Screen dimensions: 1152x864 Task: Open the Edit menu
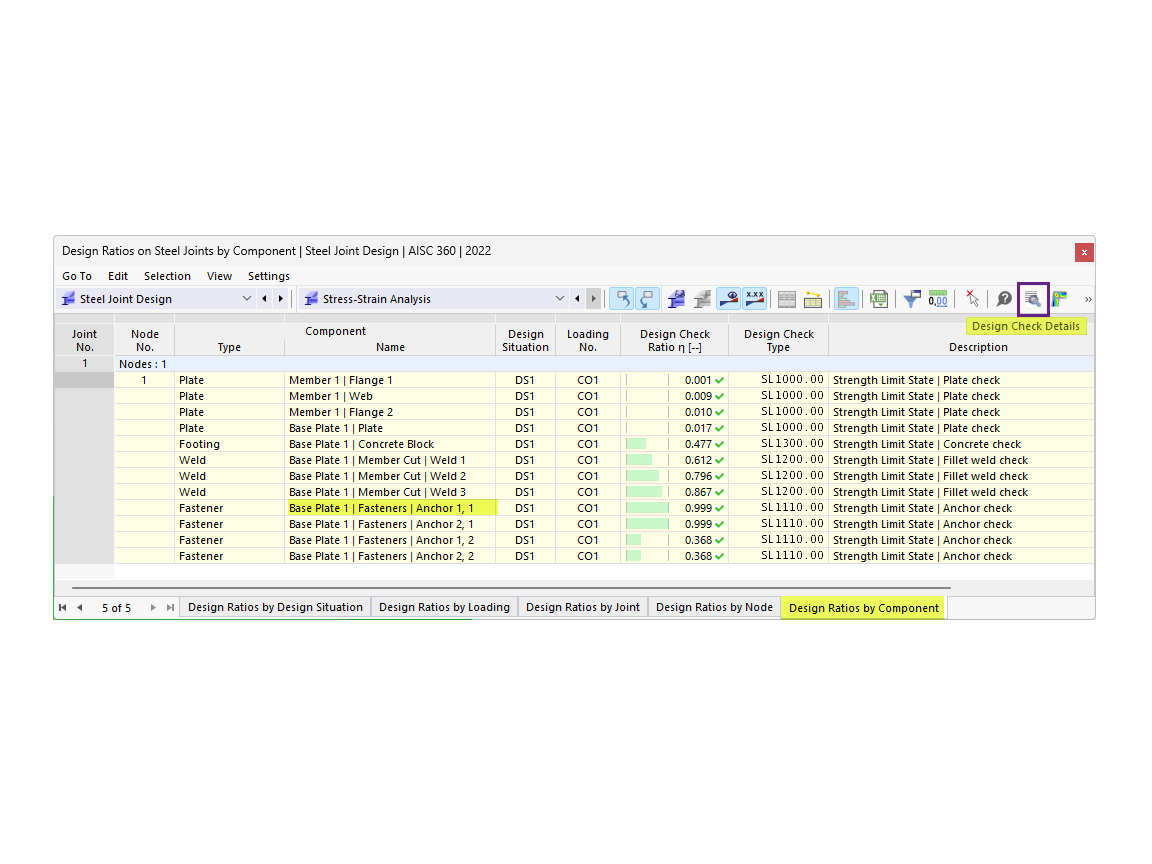(118, 276)
